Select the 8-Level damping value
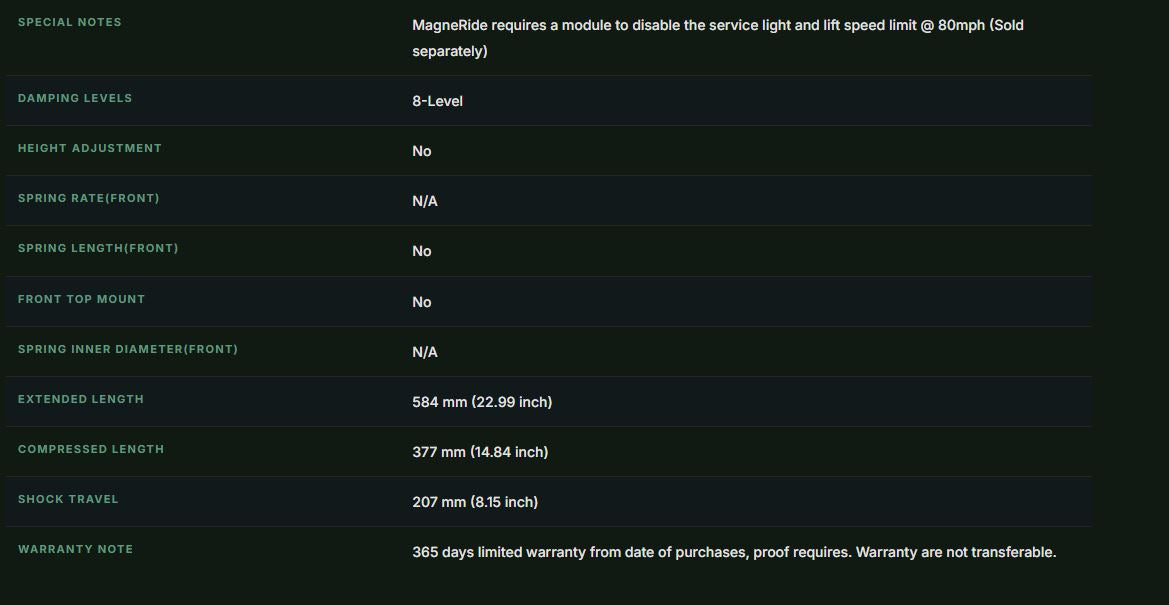The height and width of the screenshot is (605, 1169). point(438,101)
